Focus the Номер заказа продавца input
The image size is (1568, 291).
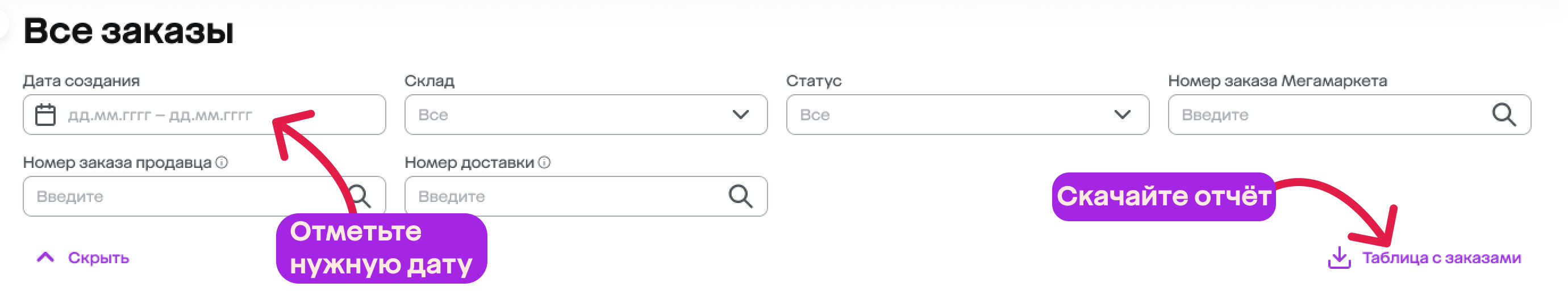tap(204, 196)
